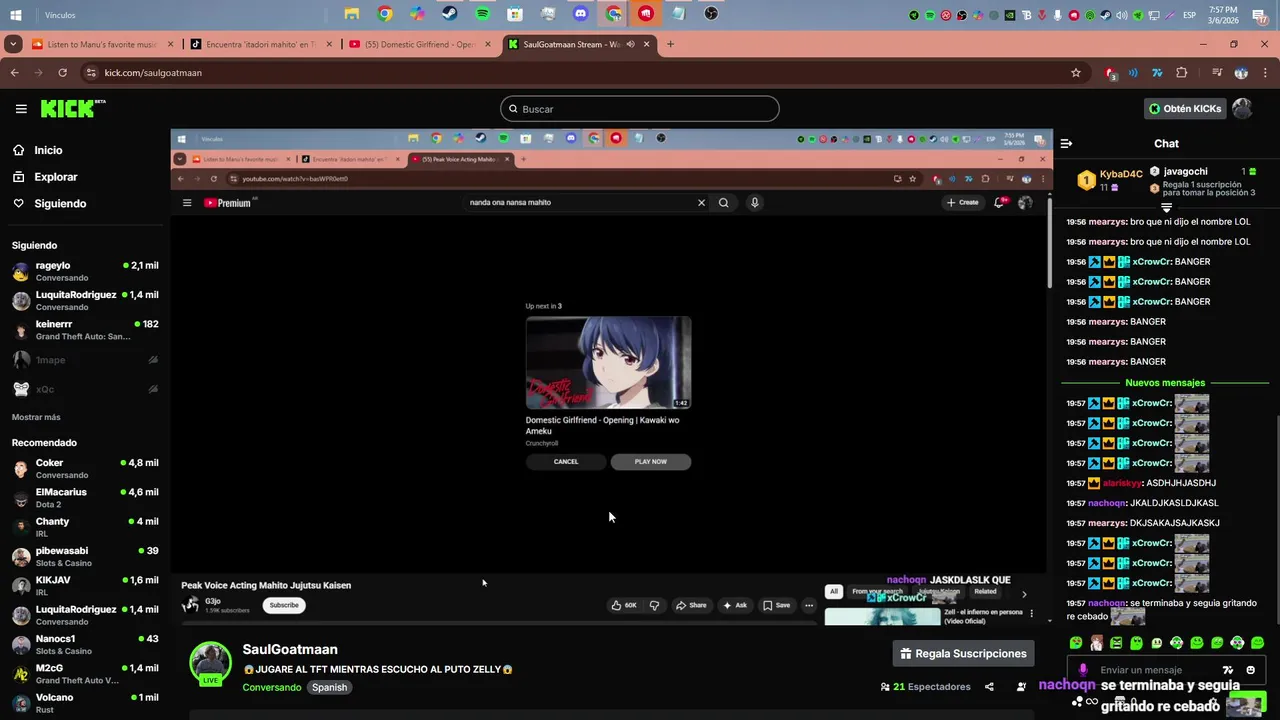The image size is (1280, 720).
Task: Open the Chrome three-dot menu
Action: pos(1264,73)
